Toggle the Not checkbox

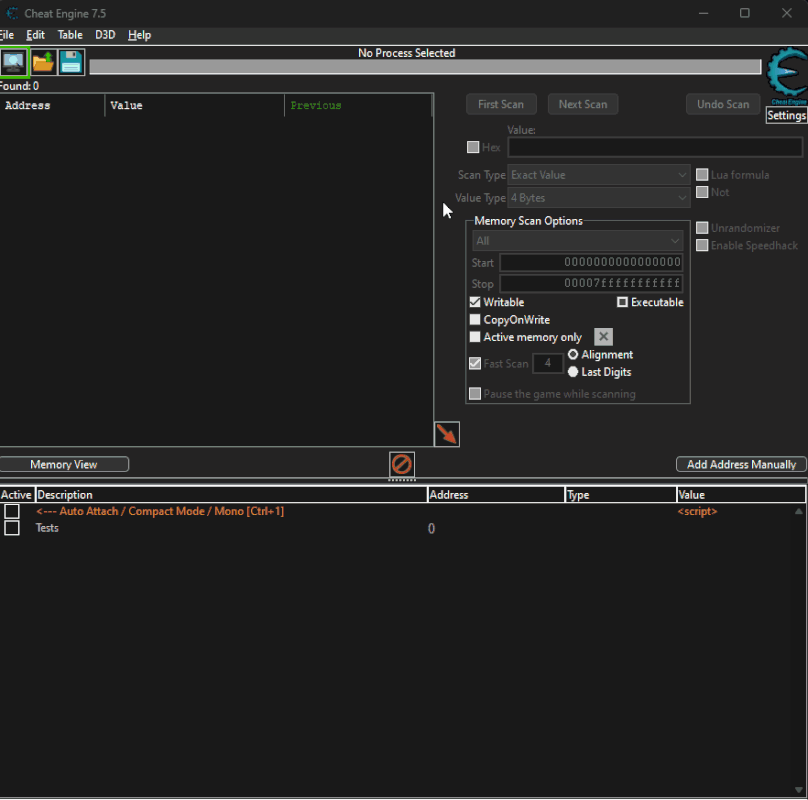tap(702, 192)
